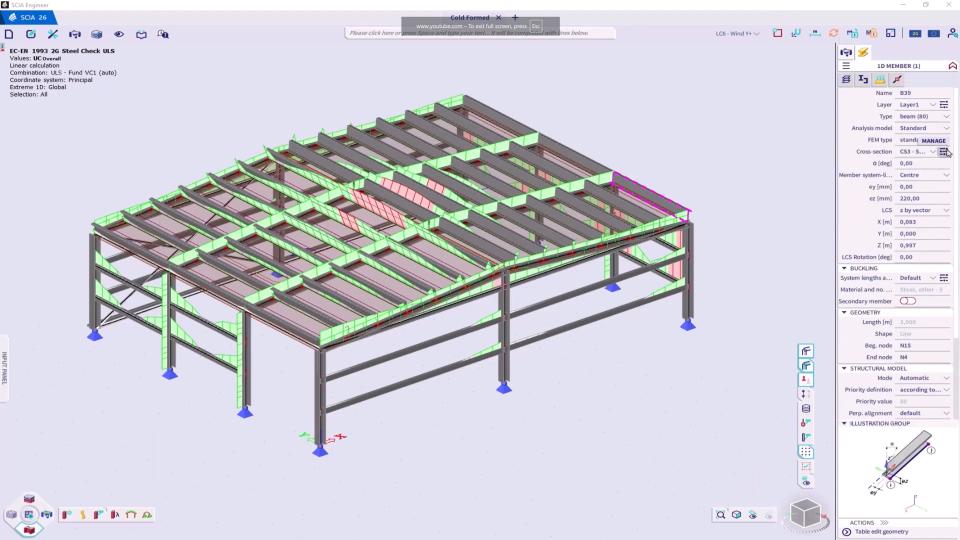Open the hamburger menu in properties panel

pyautogui.click(x=846, y=66)
